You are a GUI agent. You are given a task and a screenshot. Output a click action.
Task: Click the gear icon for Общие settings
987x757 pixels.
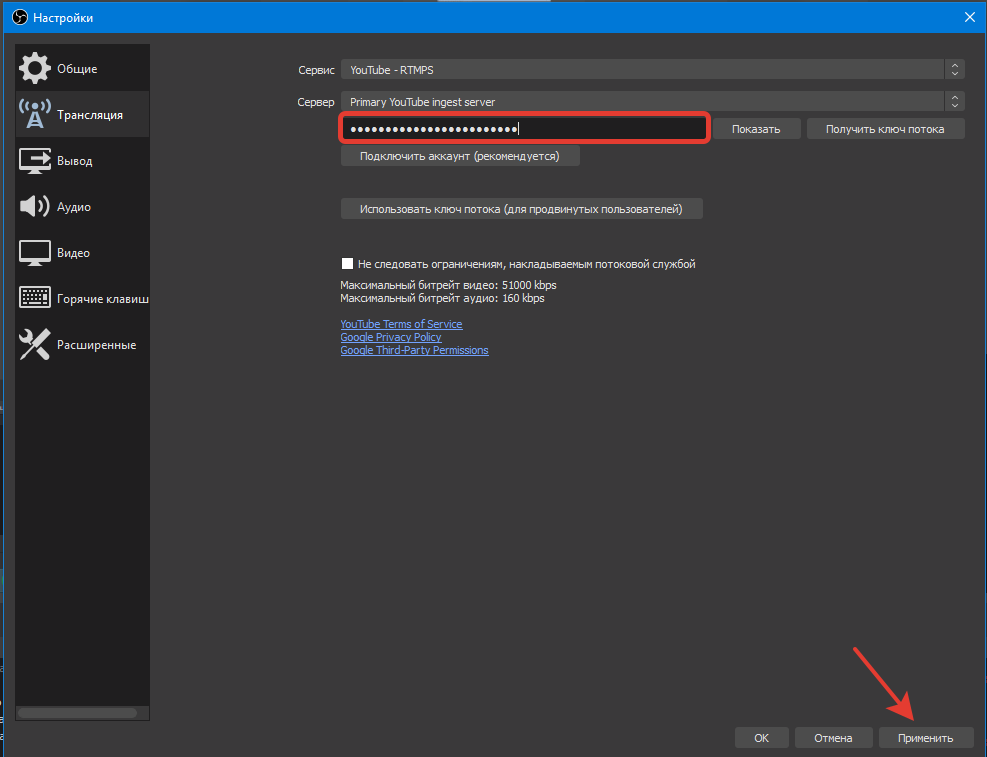(35, 69)
